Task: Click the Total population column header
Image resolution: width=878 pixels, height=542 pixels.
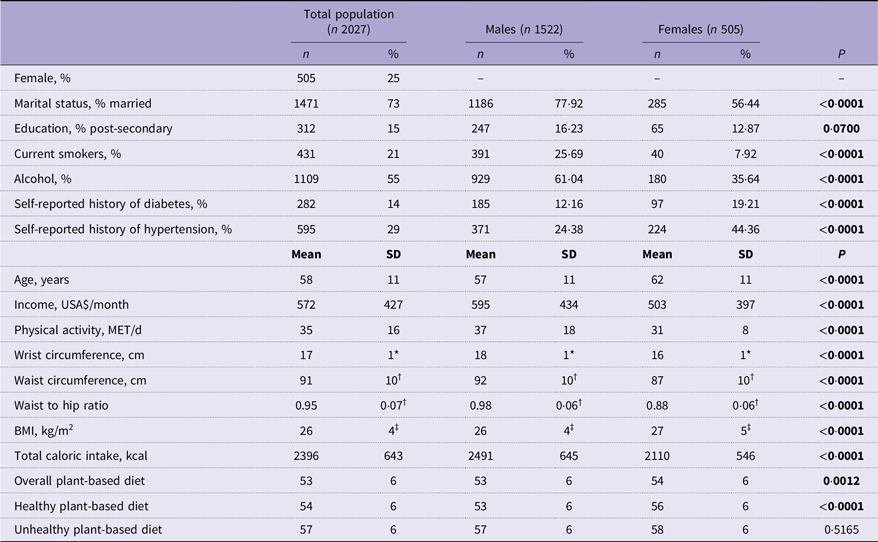Action: [348, 22]
